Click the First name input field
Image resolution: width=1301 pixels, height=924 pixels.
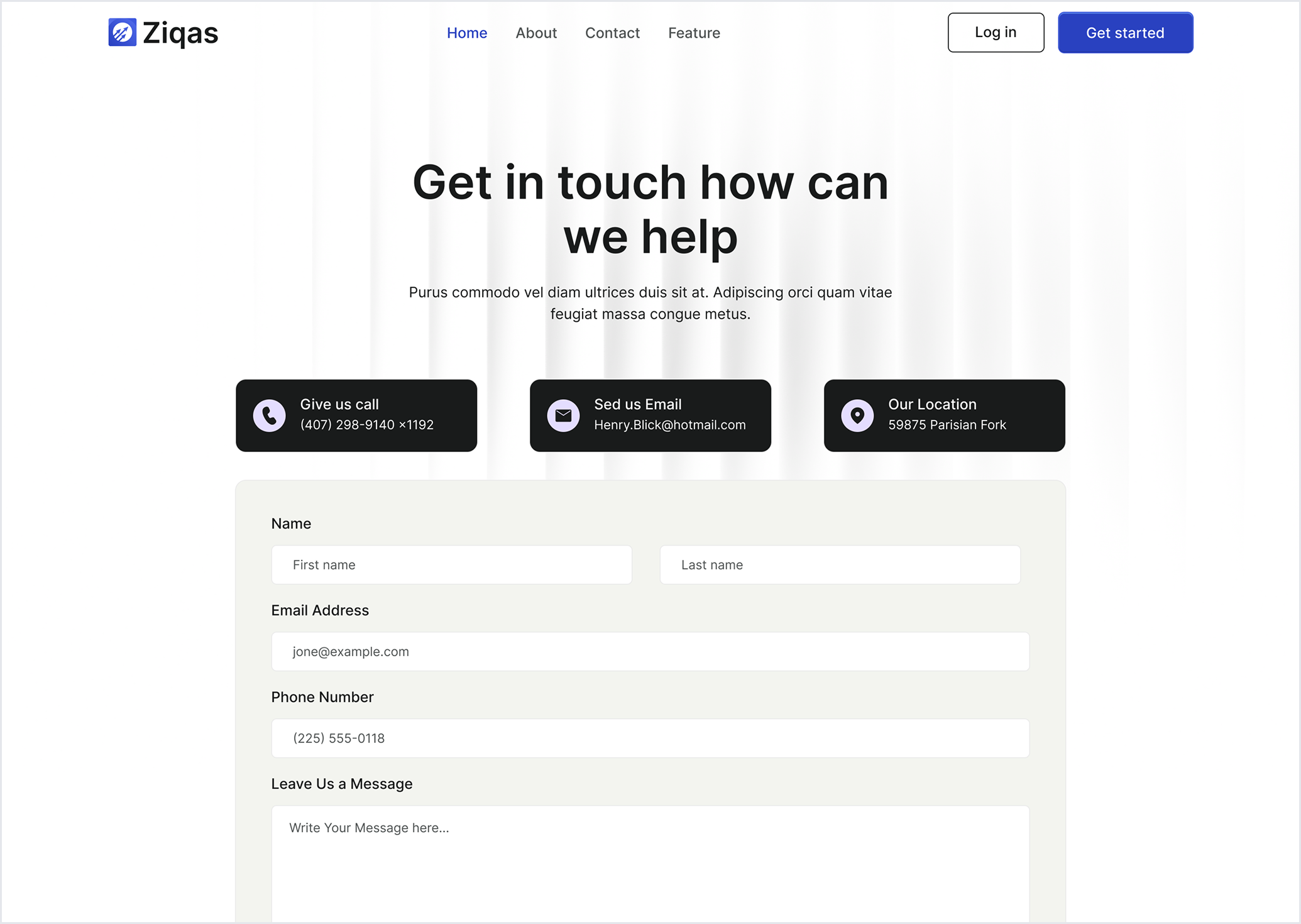pos(451,564)
